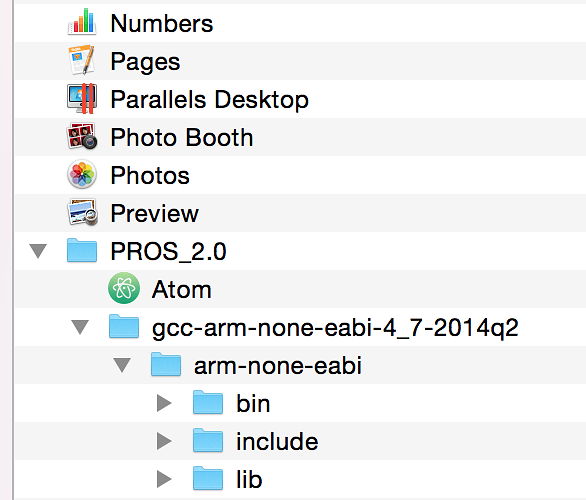The height and width of the screenshot is (500, 586).
Task: Select the arm-none-eabi folder name
Action: 278,365
